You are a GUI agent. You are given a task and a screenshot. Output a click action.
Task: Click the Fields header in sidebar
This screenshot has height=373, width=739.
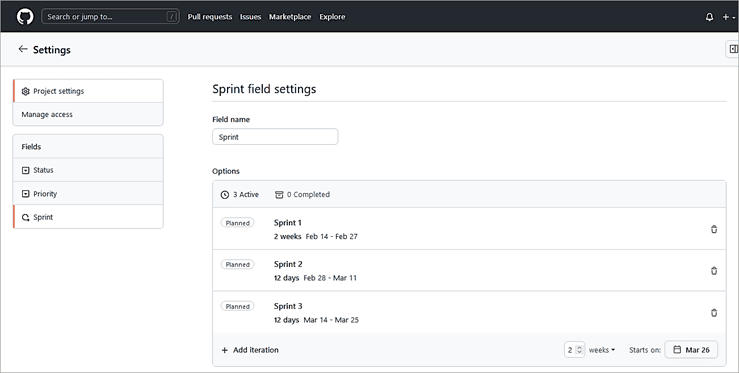point(31,147)
